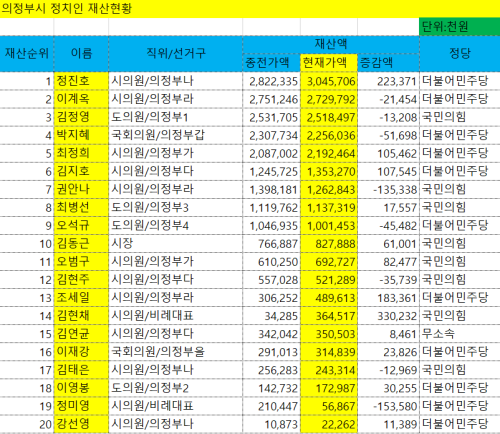This screenshot has height=434, width=500.
Task: Click the name cell 김동근
Action: 81,244
